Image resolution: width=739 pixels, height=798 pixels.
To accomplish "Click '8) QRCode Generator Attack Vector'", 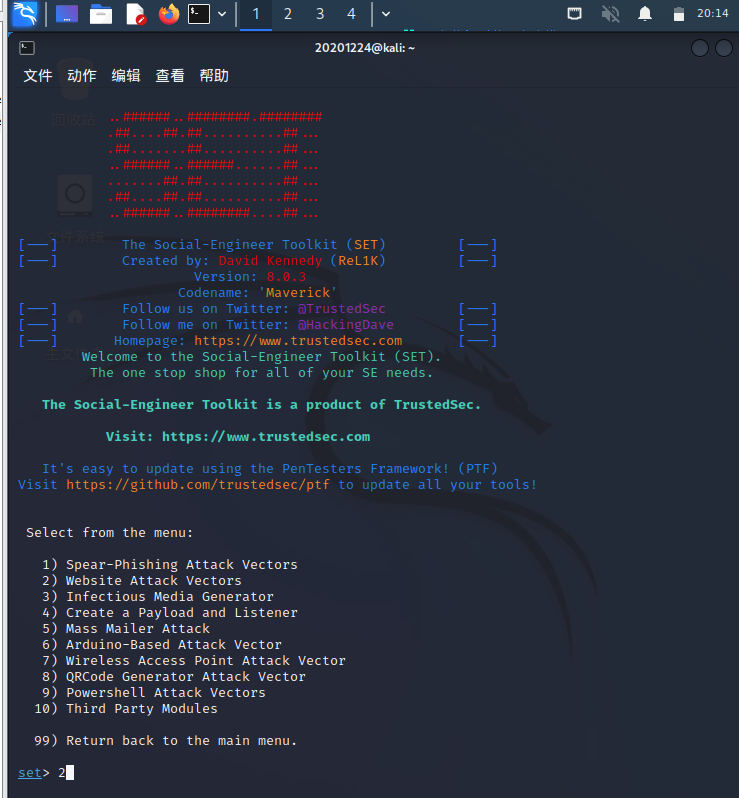I will click(174, 677).
